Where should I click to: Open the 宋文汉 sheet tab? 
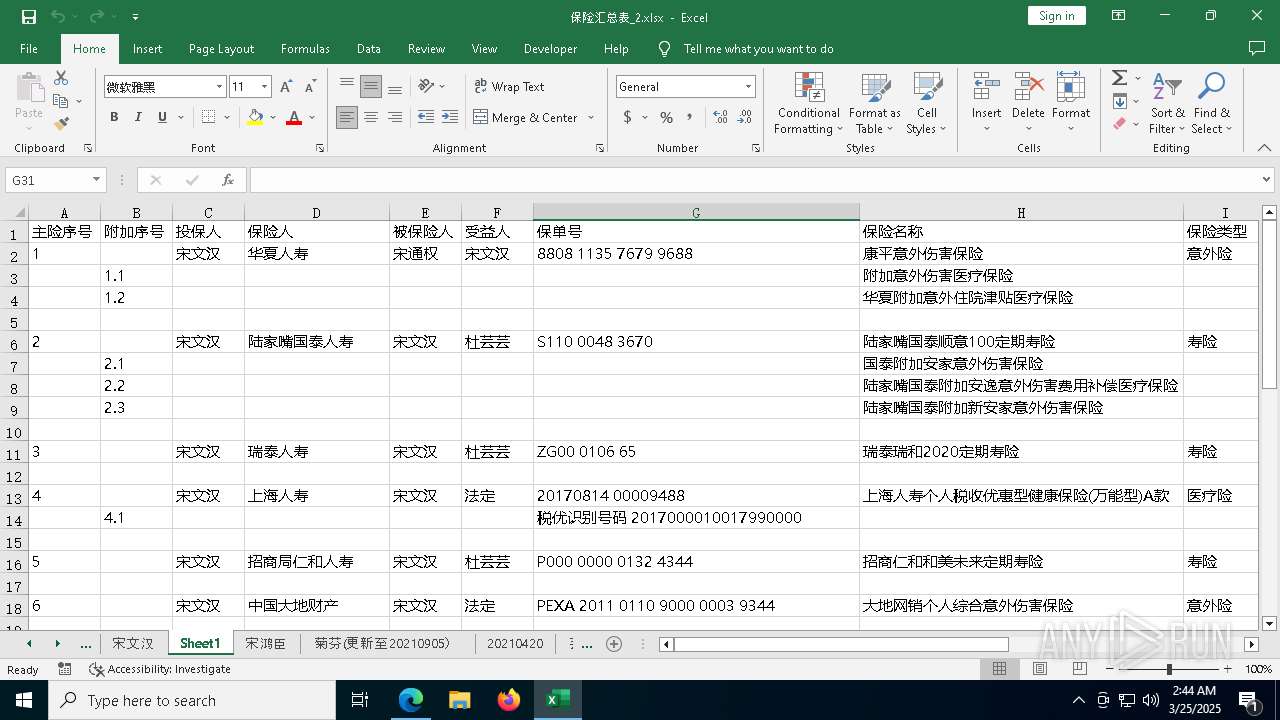[133, 643]
